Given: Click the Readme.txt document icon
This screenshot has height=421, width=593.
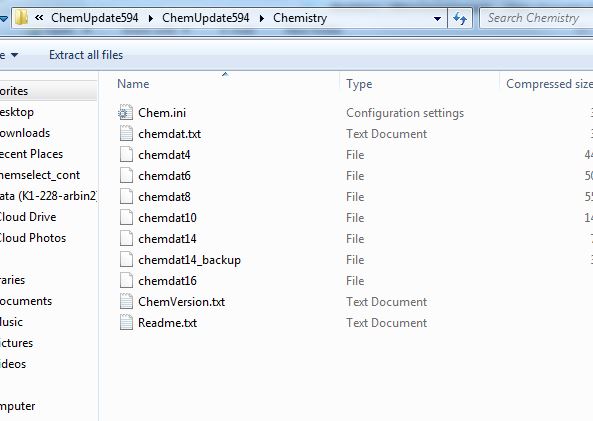Looking at the screenshot, I should [x=126, y=322].
